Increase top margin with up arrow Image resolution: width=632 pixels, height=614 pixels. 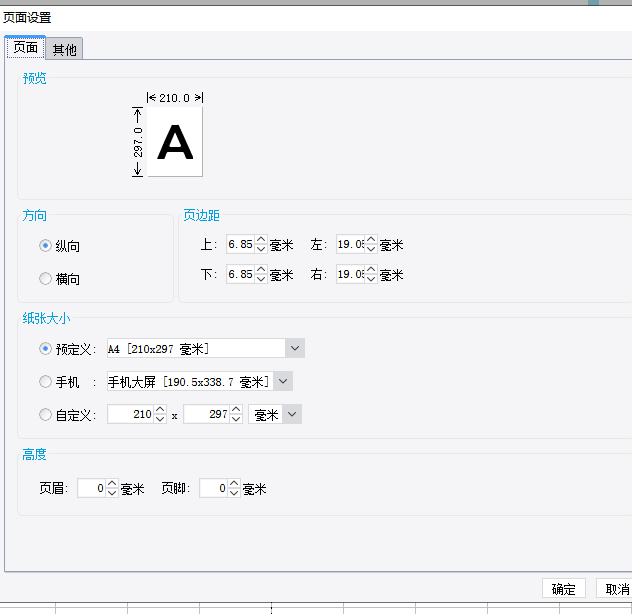(261, 239)
